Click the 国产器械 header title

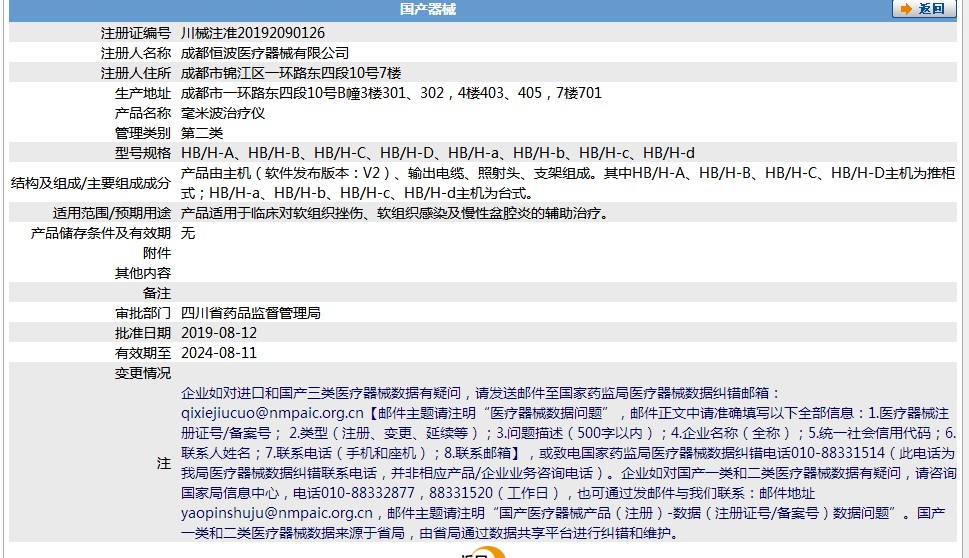[428, 9]
